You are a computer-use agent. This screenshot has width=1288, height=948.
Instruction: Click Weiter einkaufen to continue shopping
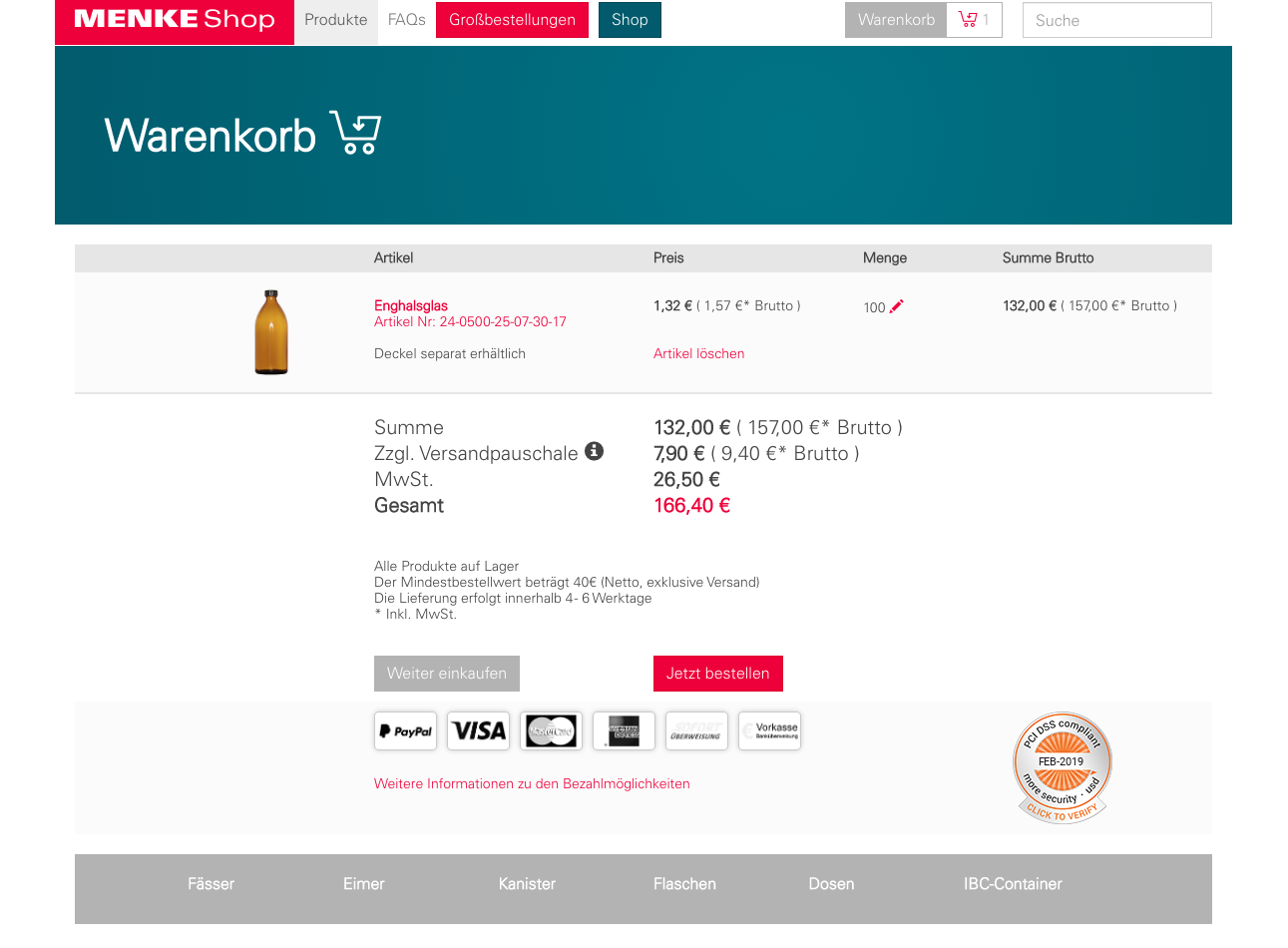pyautogui.click(x=446, y=674)
